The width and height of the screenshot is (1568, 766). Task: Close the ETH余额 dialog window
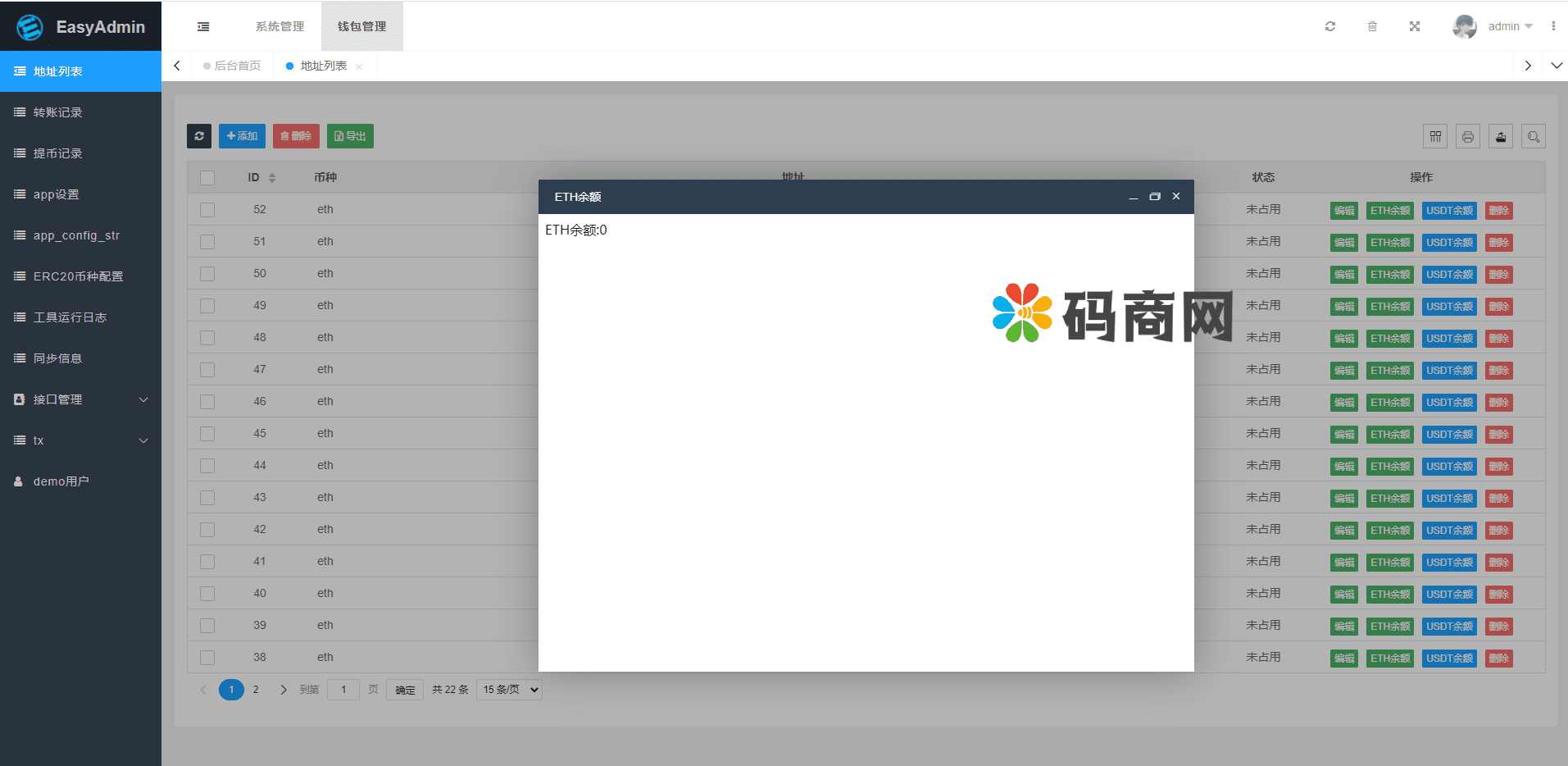(x=1176, y=196)
